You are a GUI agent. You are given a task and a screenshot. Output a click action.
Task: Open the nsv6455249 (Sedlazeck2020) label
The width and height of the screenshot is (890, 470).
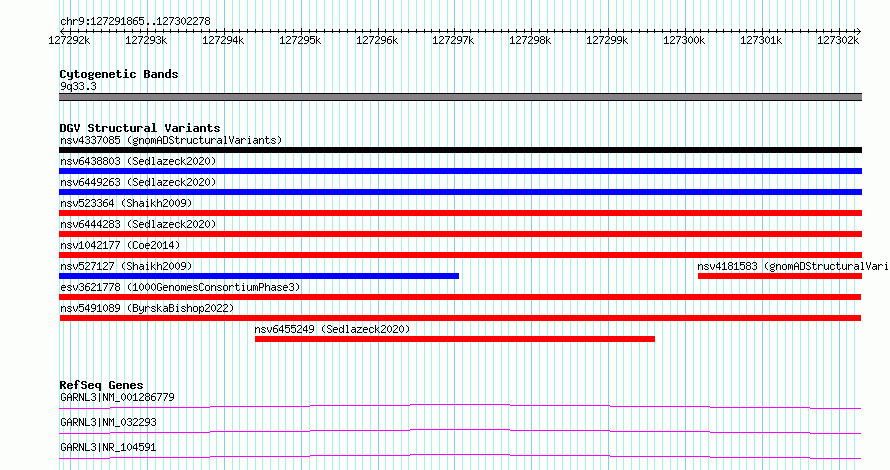pos(332,329)
